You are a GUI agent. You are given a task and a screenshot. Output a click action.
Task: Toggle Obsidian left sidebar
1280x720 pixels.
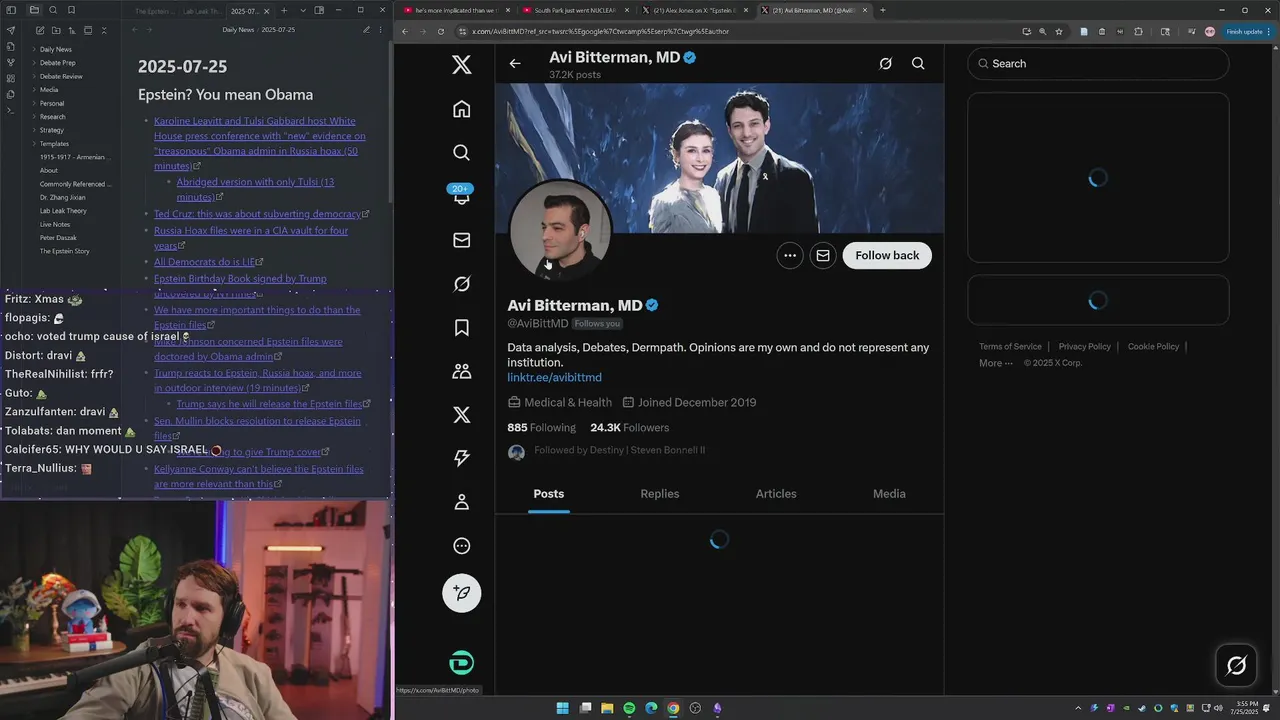[x=11, y=10]
